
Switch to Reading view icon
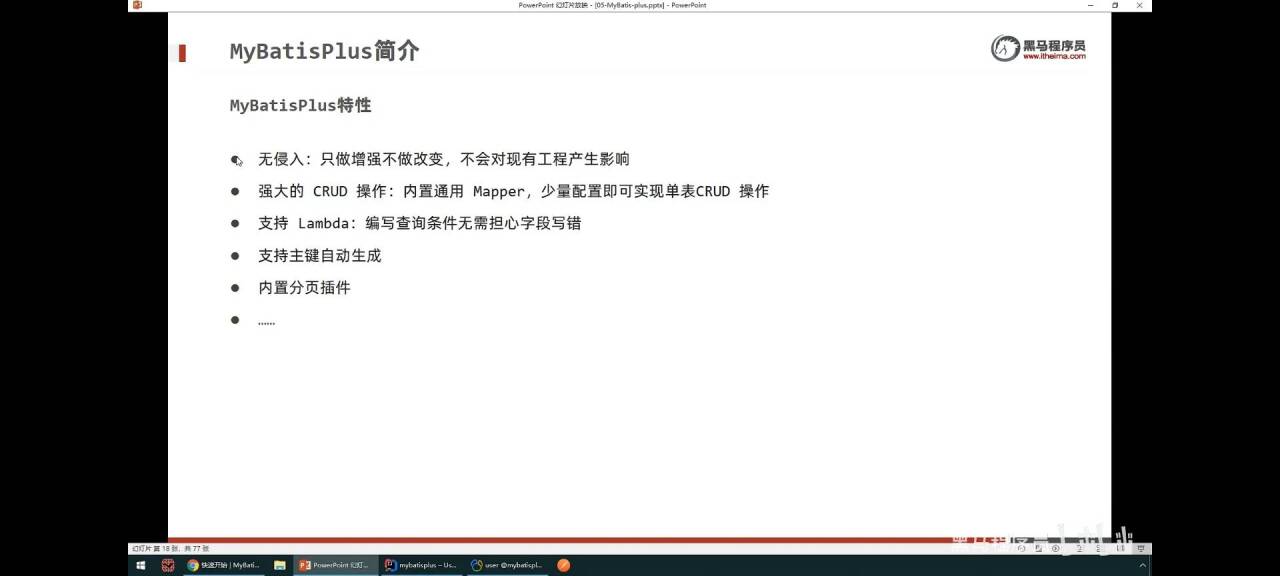(x=1120, y=548)
